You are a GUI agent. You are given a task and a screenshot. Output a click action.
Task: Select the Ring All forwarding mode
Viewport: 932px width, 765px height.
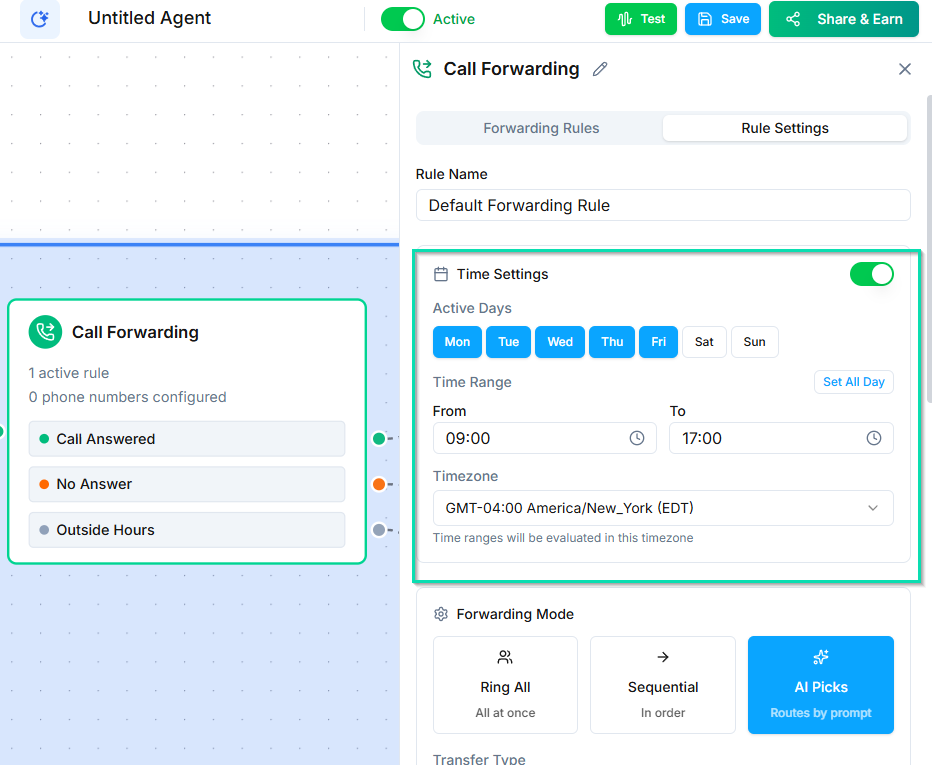pos(505,685)
